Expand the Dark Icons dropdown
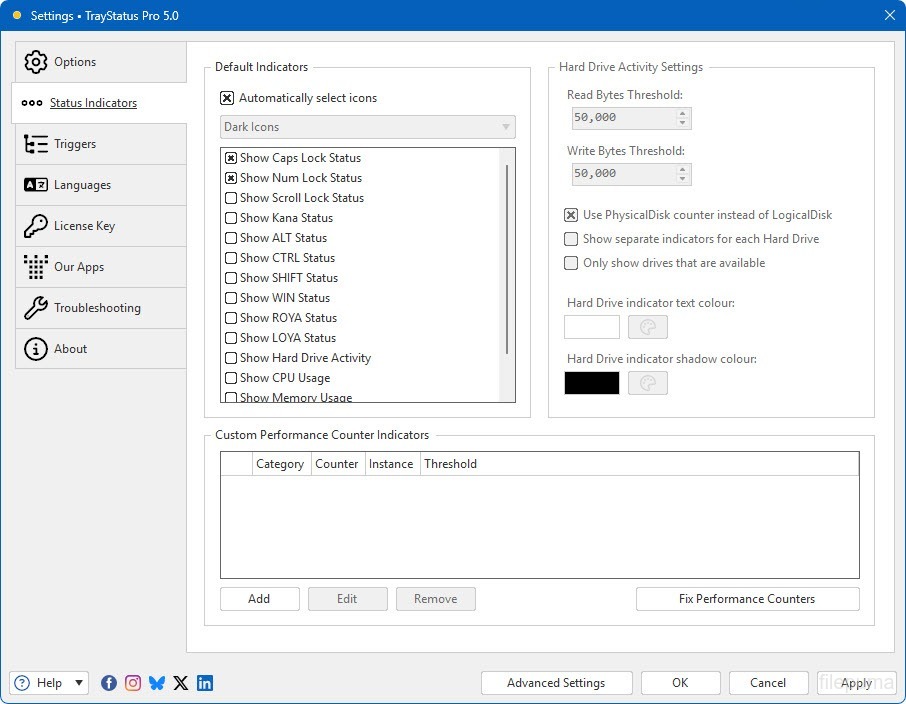 tap(507, 127)
